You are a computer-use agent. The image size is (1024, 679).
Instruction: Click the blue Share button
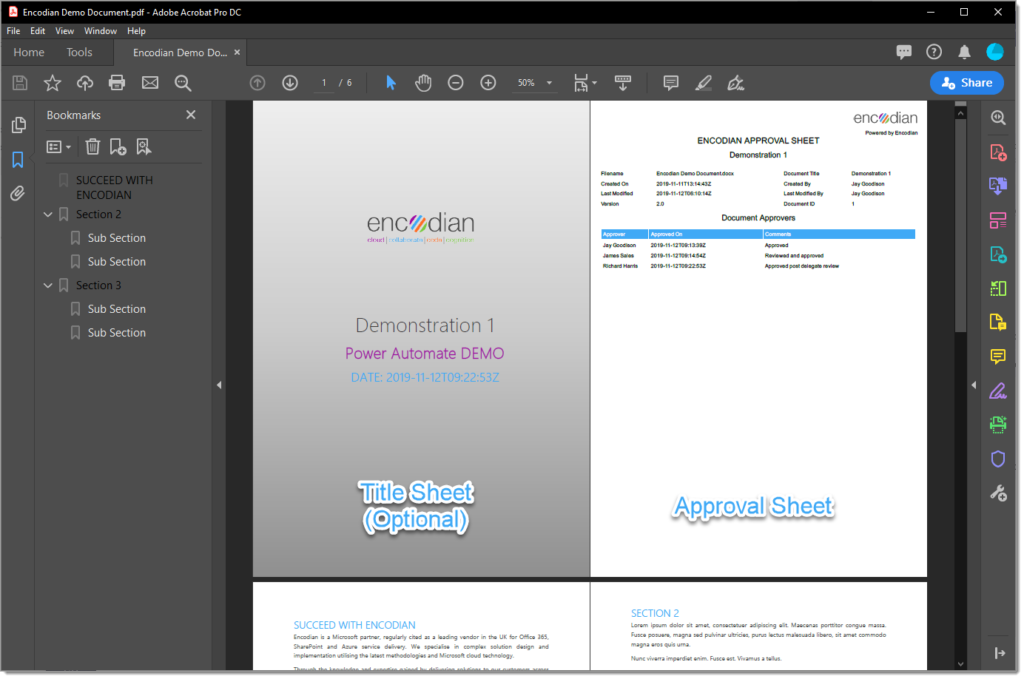(967, 83)
